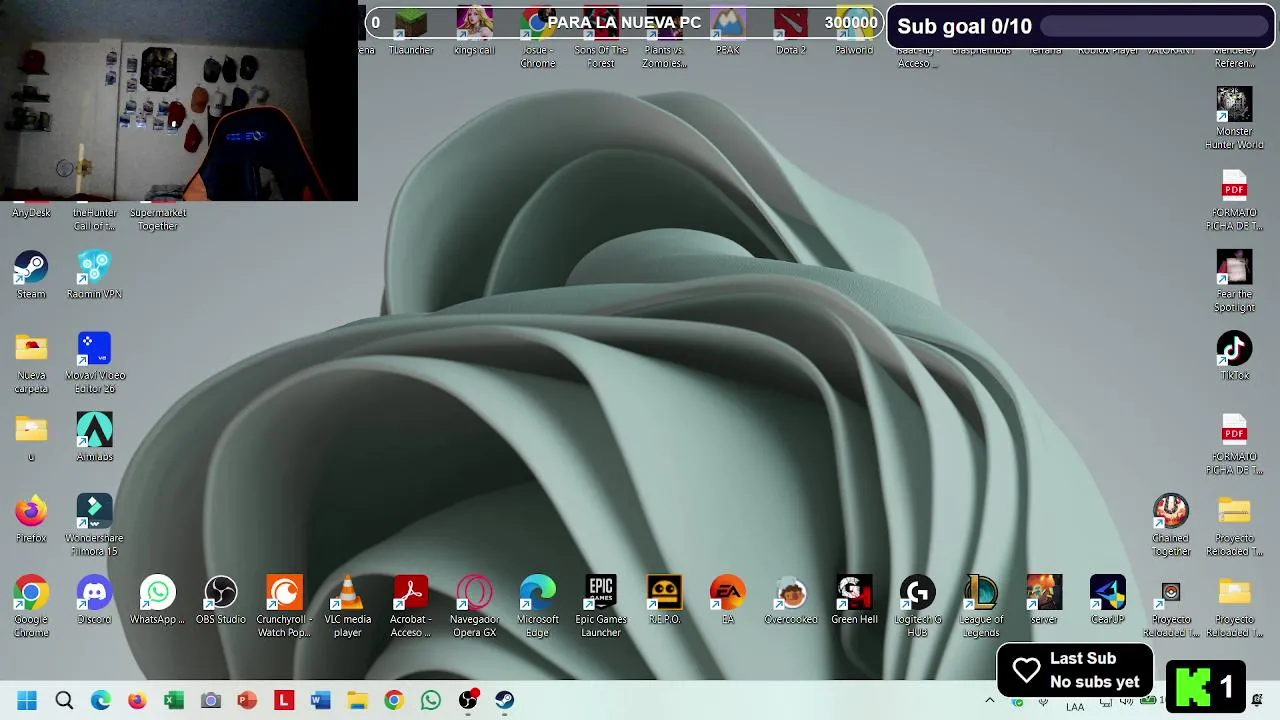Click the theHunter Call of... label

coord(94,219)
